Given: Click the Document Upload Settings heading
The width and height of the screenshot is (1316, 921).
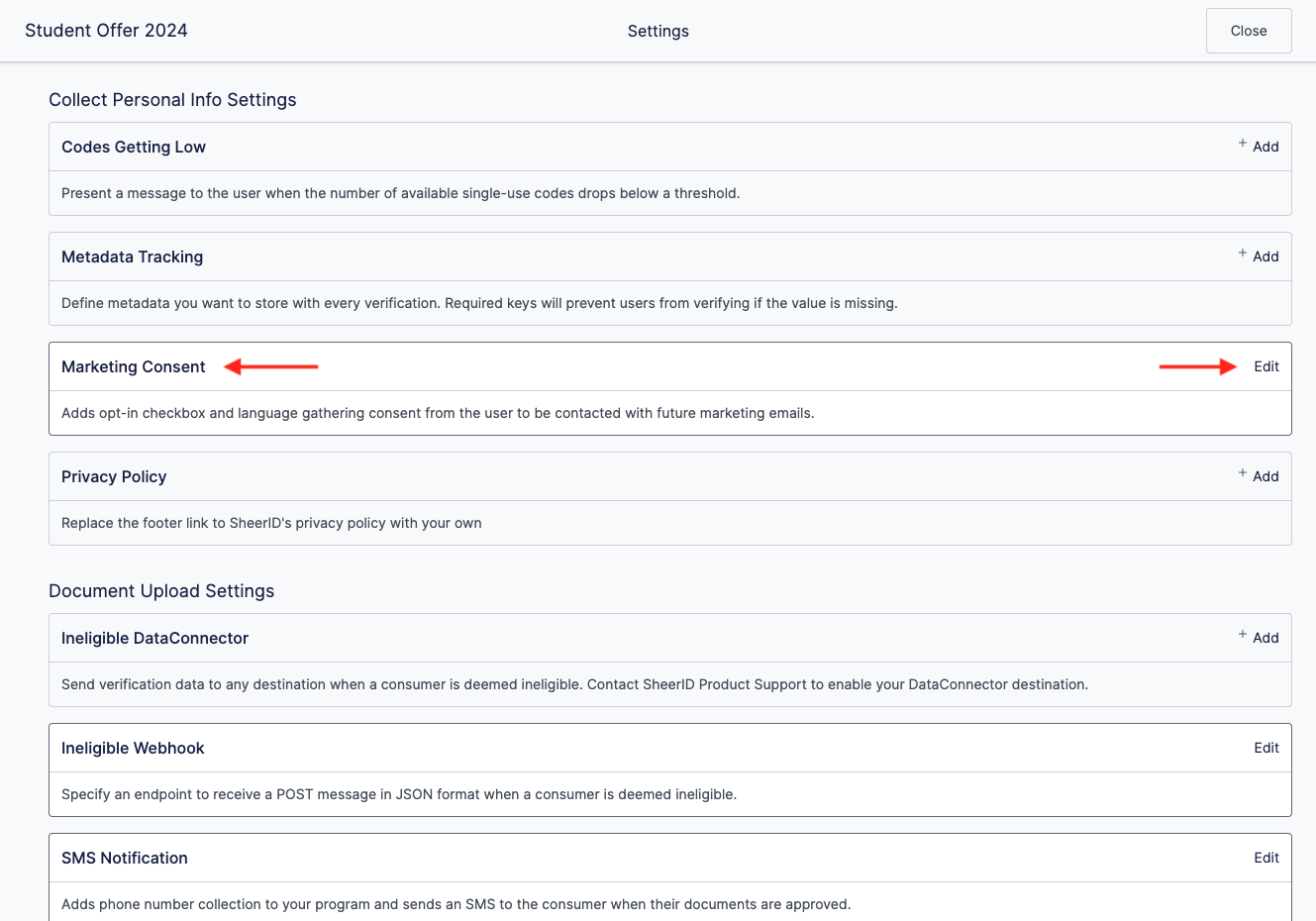Looking at the screenshot, I should 161,591.
